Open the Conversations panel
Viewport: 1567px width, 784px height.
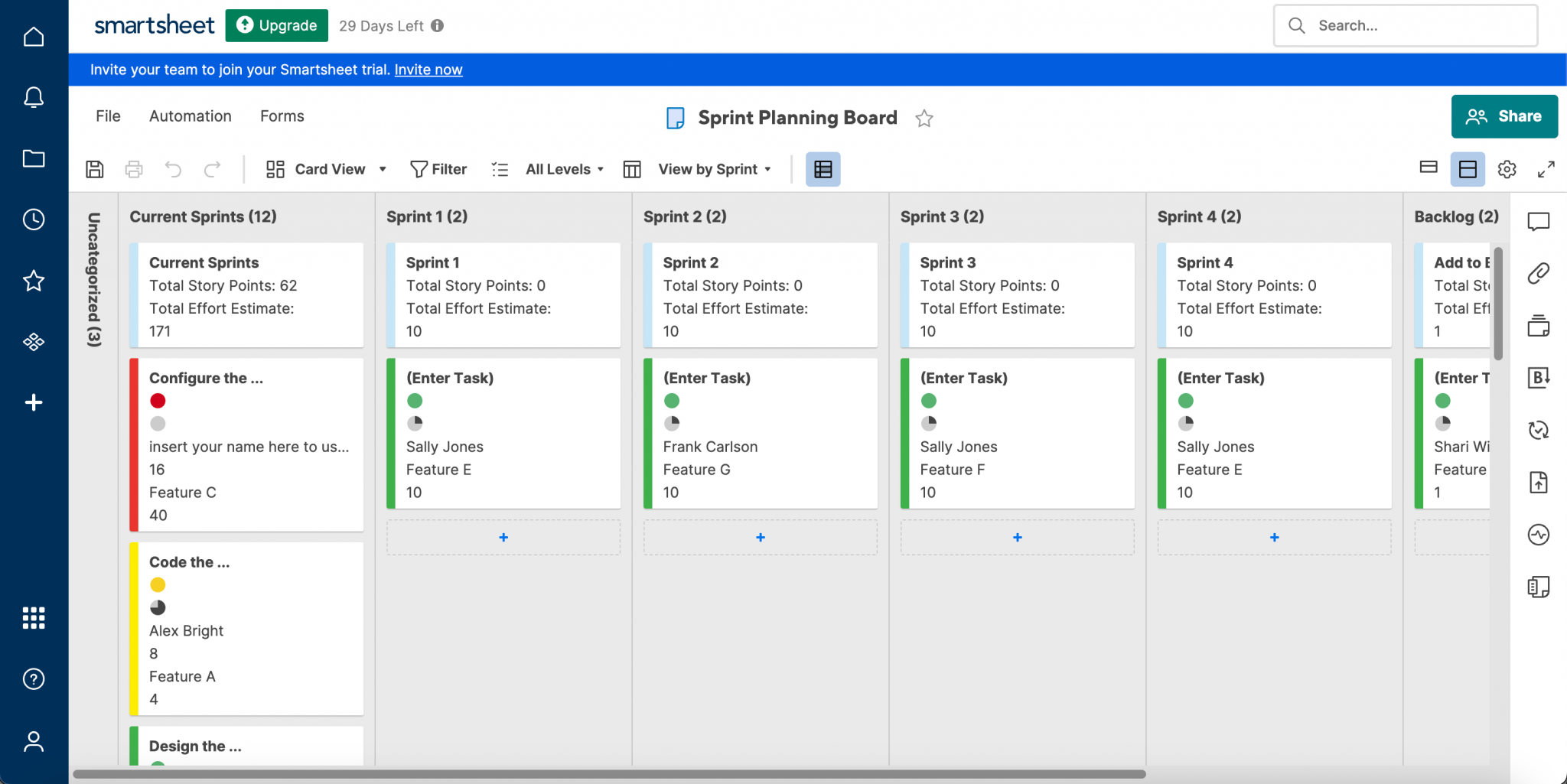point(1539,222)
